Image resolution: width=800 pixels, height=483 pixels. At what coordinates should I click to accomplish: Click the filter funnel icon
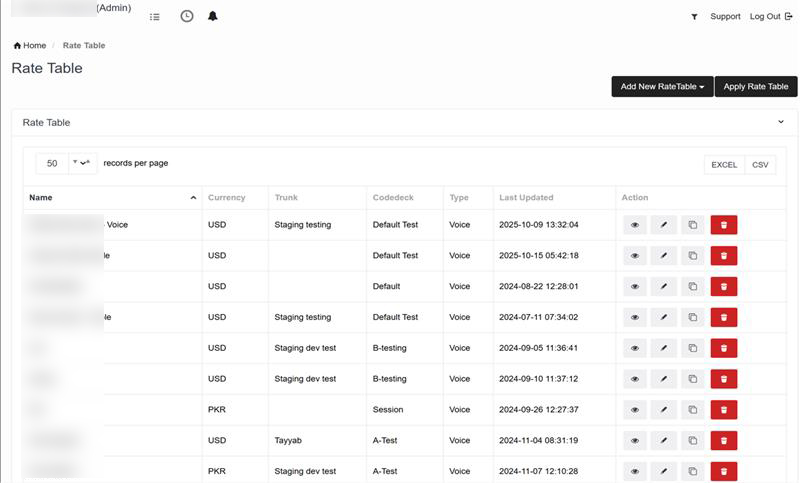(x=695, y=17)
